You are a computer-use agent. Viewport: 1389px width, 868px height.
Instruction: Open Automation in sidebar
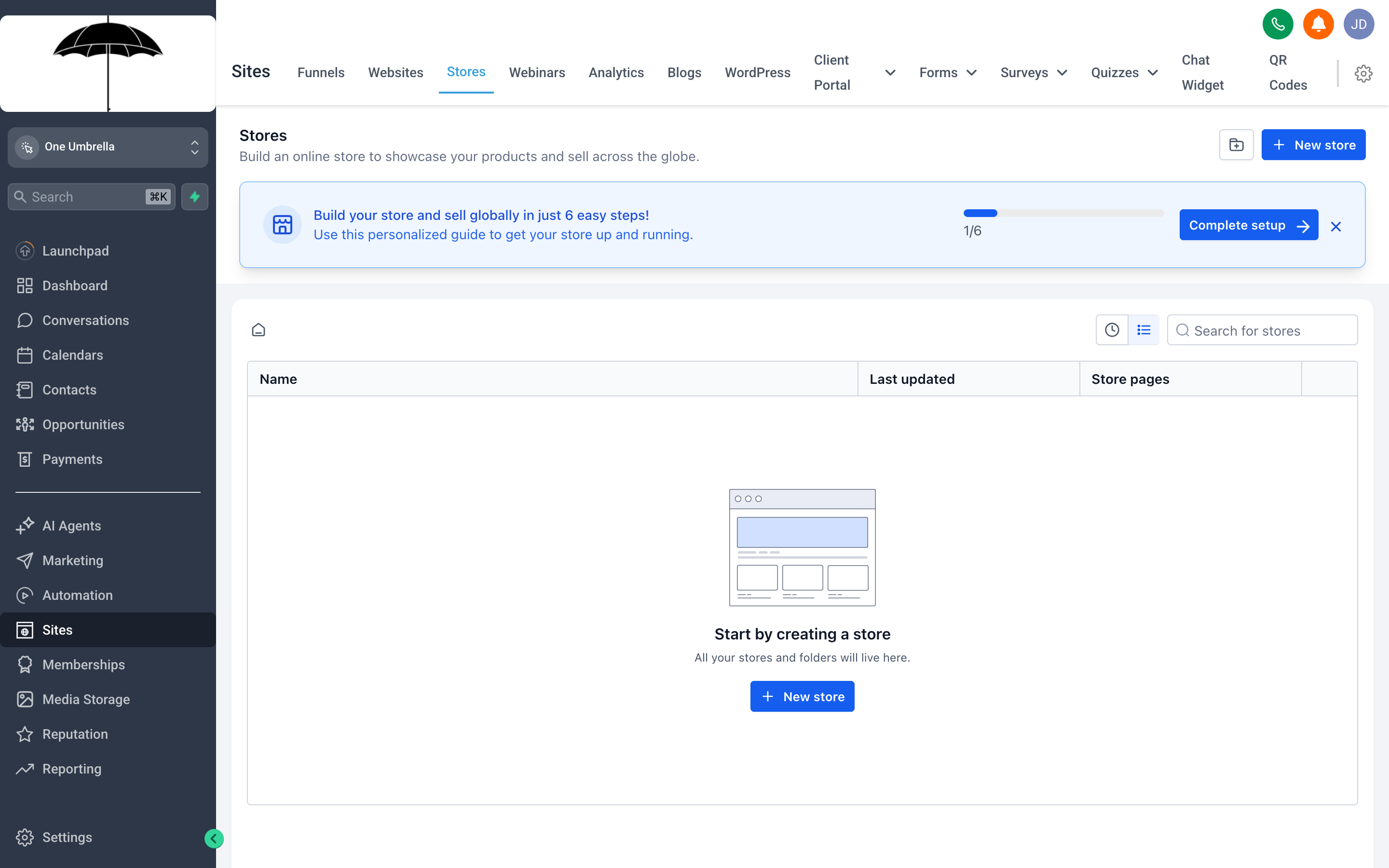click(108, 596)
